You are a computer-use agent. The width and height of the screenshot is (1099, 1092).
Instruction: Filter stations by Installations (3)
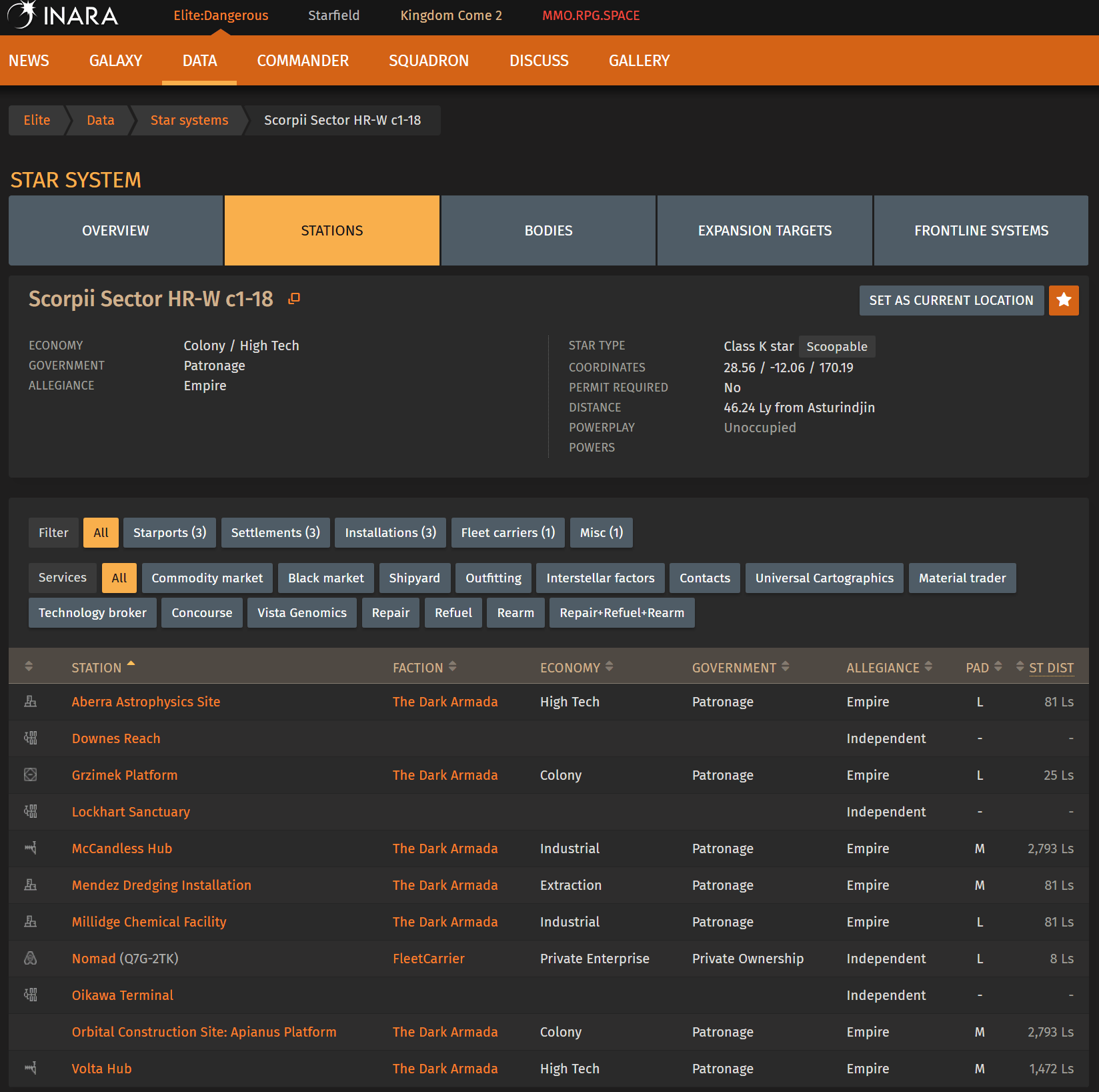390,533
